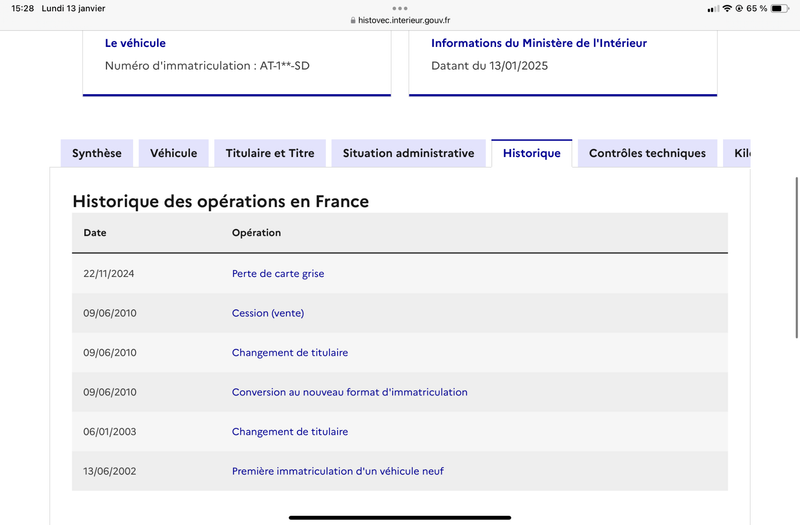Select the Historique tab
Image resolution: width=800 pixels, height=525 pixels.
tap(532, 153)
